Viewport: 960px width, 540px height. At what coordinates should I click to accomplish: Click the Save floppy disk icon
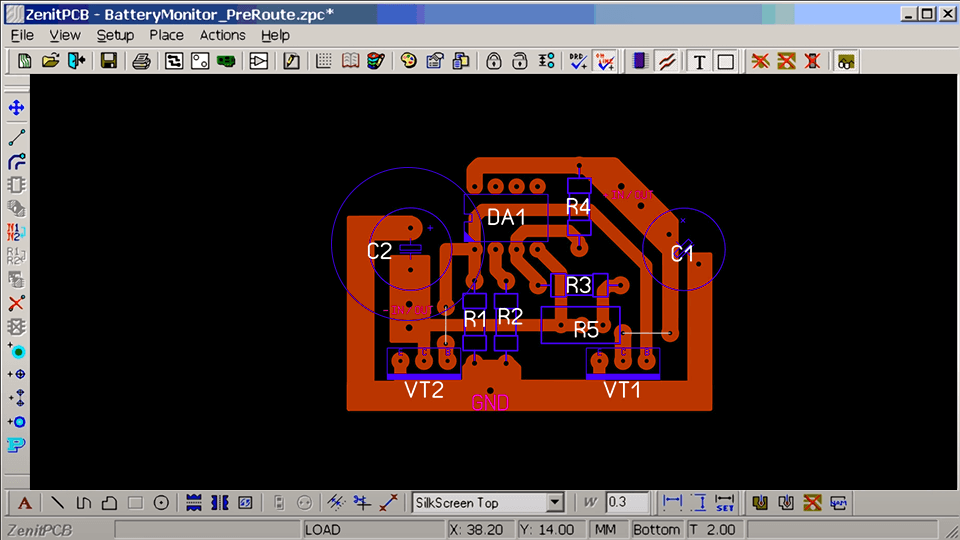[108, 61]
